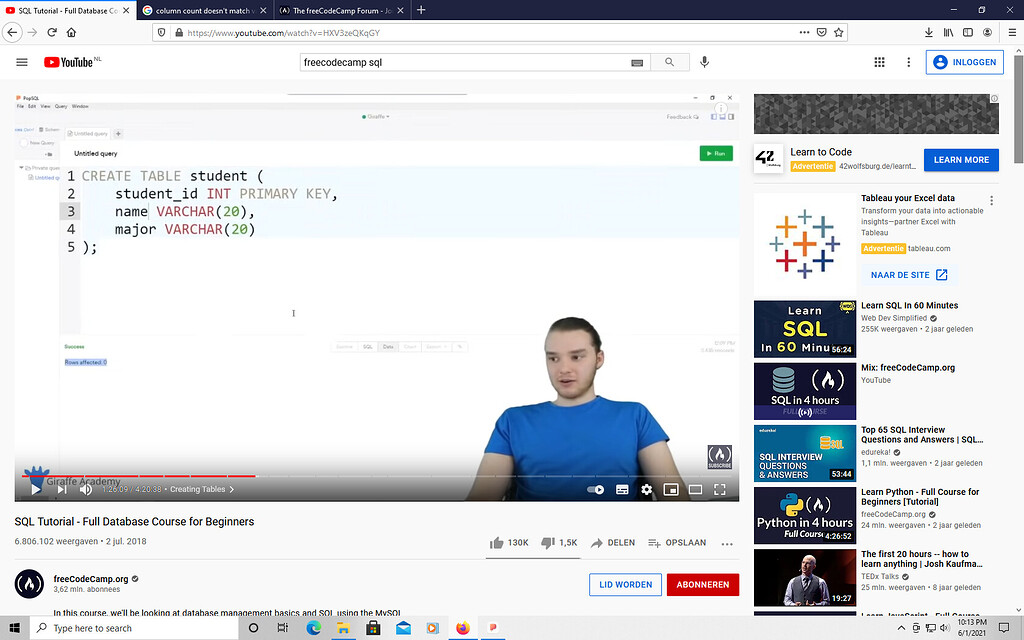Click the Firefox address bar URL
This screenshot has height=640, width=1024.
[x=283, y=33]
